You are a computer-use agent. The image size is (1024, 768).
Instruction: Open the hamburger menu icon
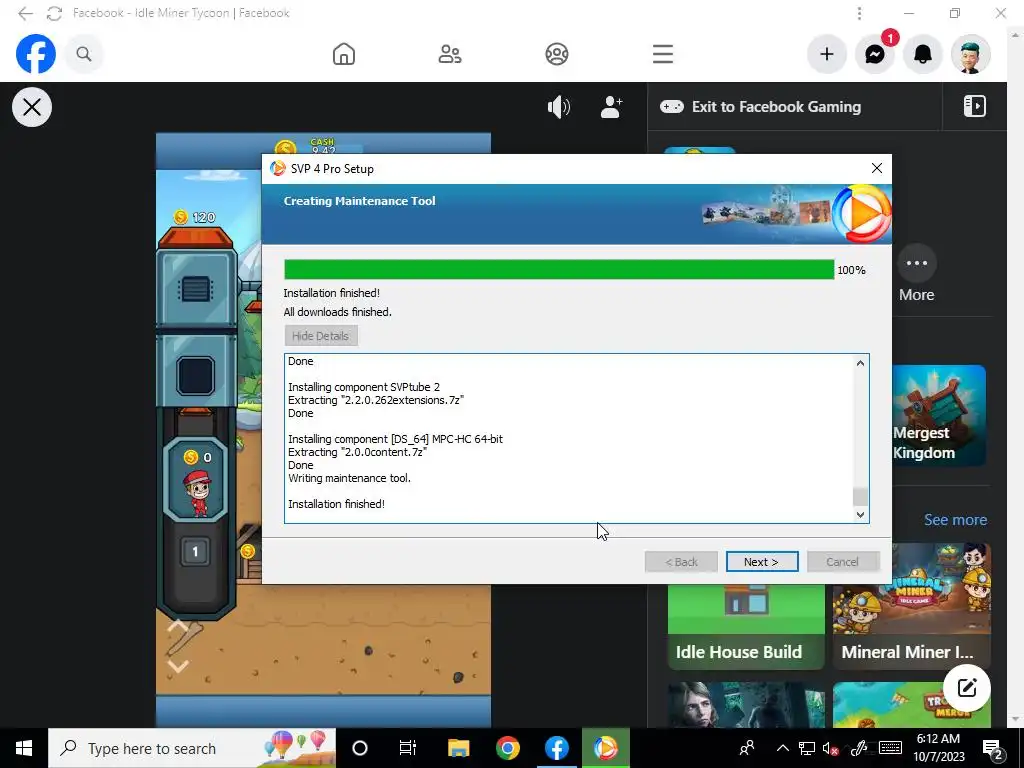coord(663,54)
